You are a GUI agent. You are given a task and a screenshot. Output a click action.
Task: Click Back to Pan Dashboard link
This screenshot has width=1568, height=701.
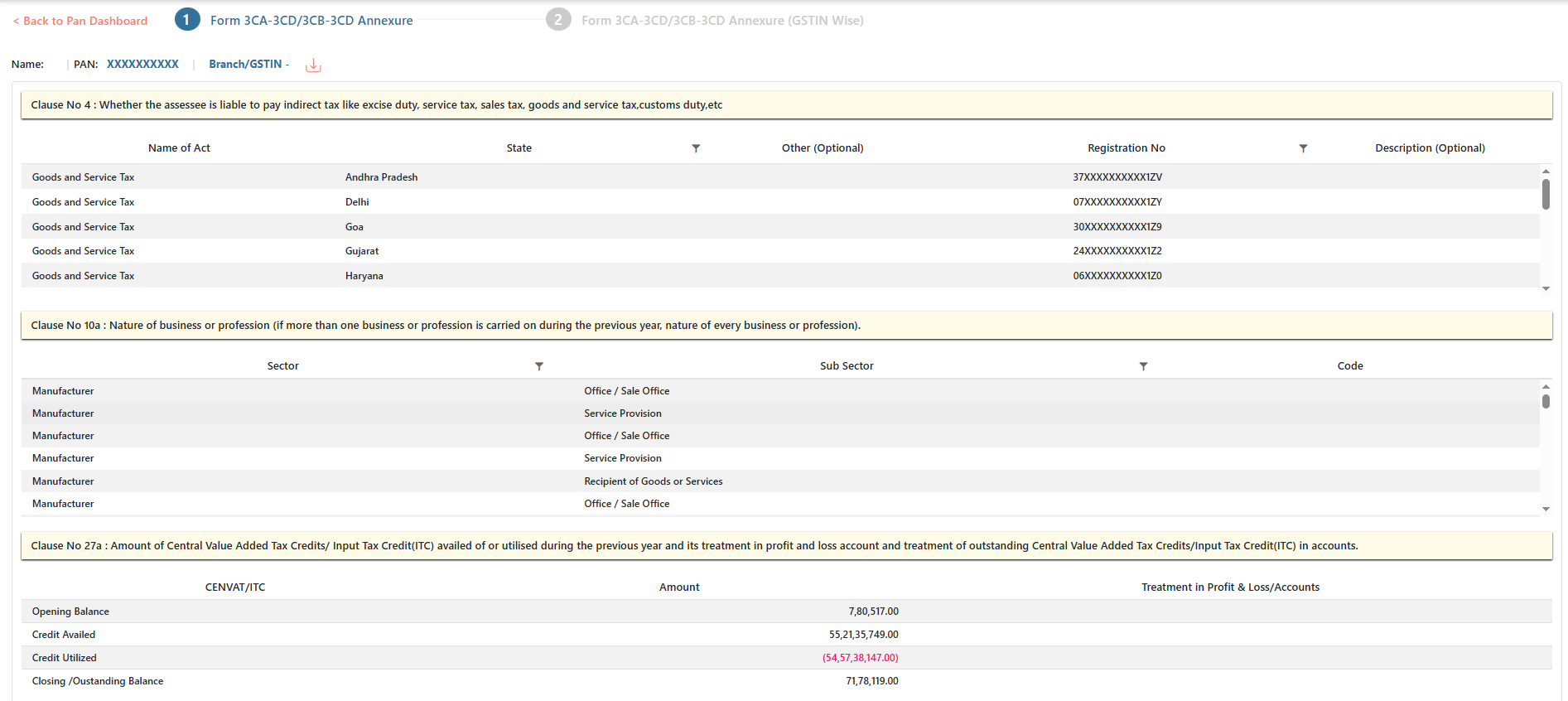coord(80,21)
